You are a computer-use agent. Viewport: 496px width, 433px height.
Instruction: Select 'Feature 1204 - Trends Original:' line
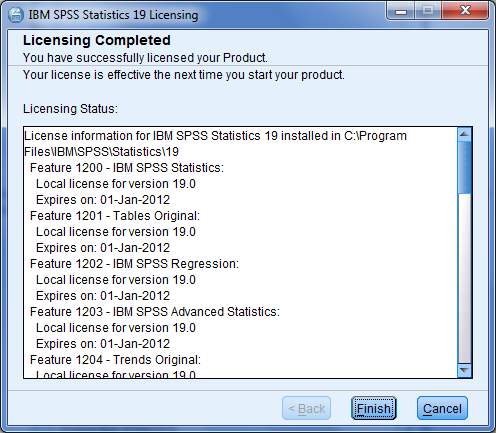115,360
